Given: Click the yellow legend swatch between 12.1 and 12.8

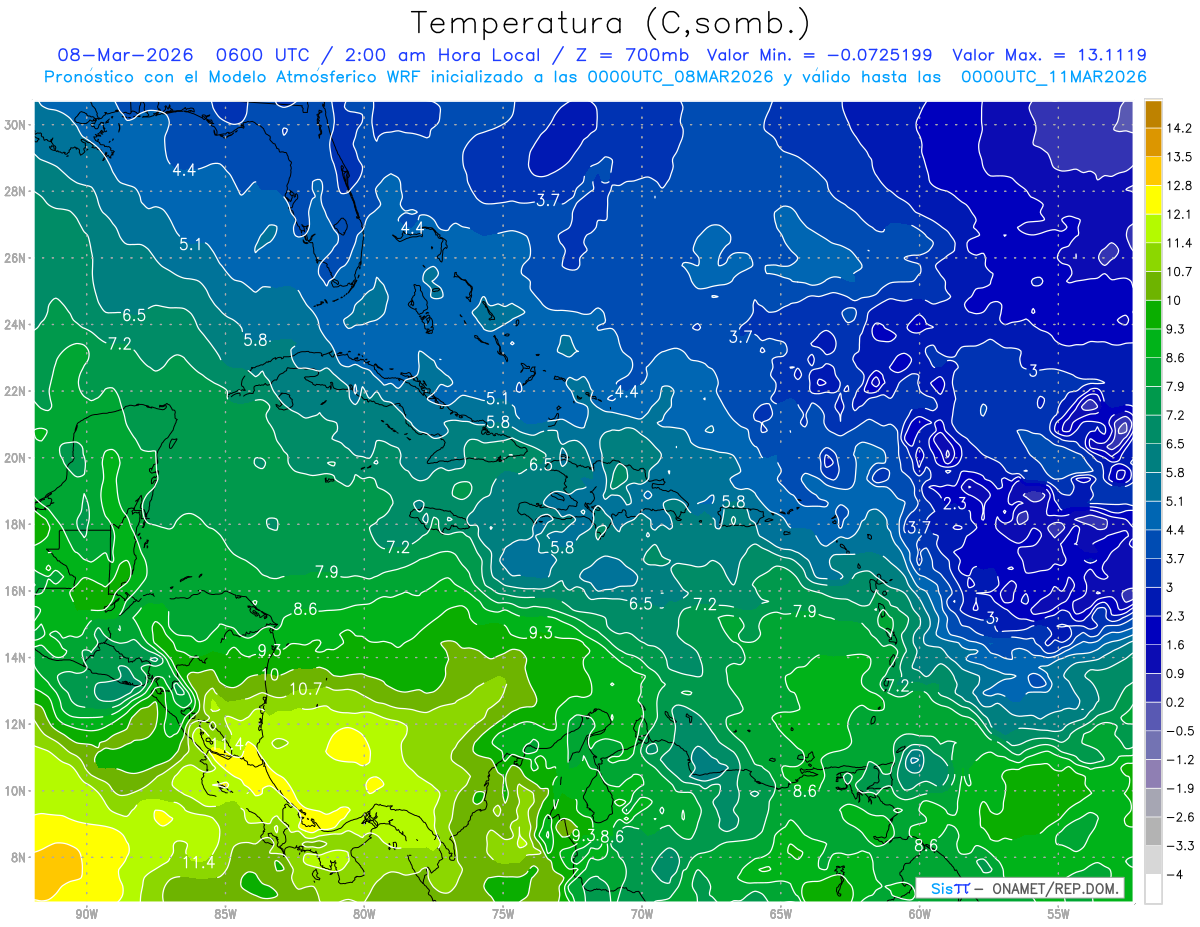Looking at the screenshot, I should point(1153,200).
